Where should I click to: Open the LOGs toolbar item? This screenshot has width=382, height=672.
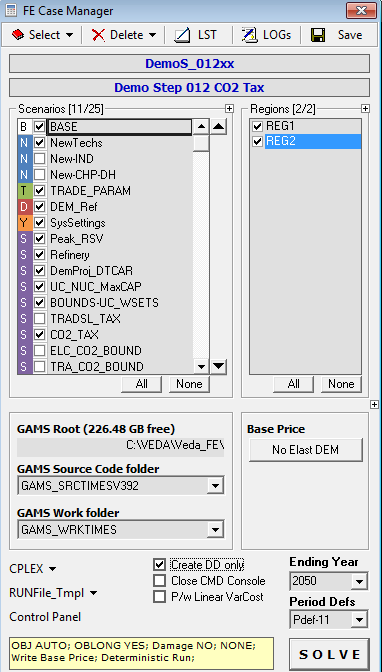coord(266,35)
